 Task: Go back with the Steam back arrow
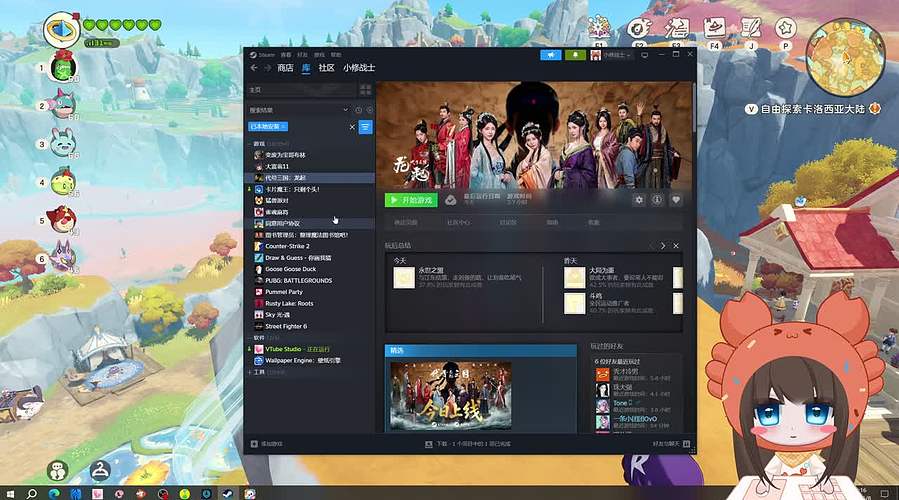[254, 68]
